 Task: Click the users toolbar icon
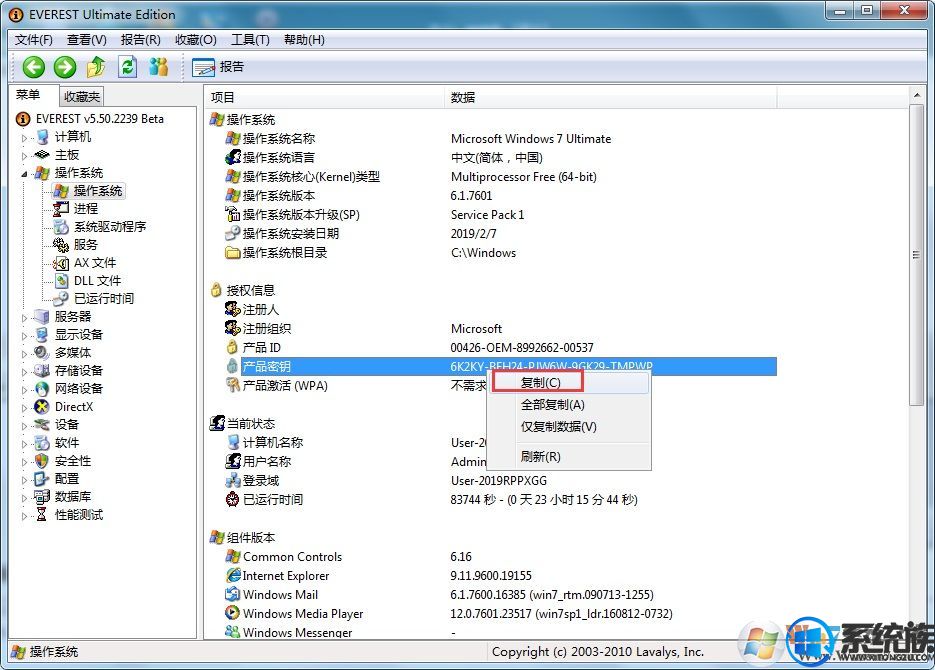159,67
